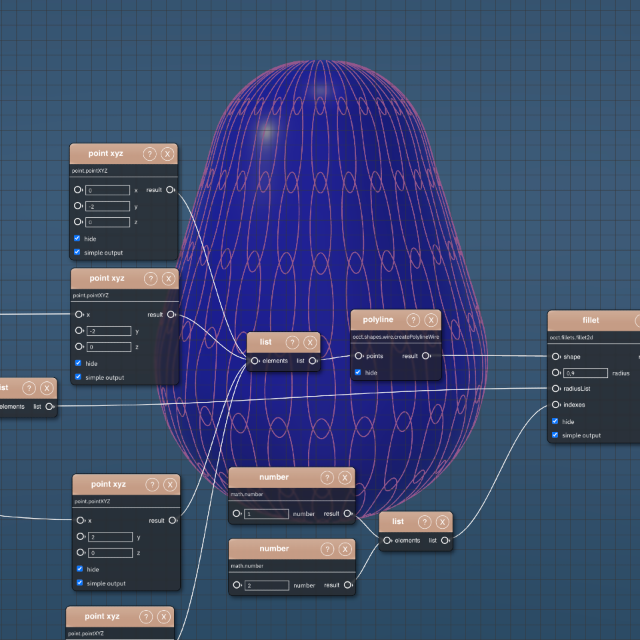640x640 pixels.
Task: Delete the polyline node via its X icon
Action: (x=431, y=320)
